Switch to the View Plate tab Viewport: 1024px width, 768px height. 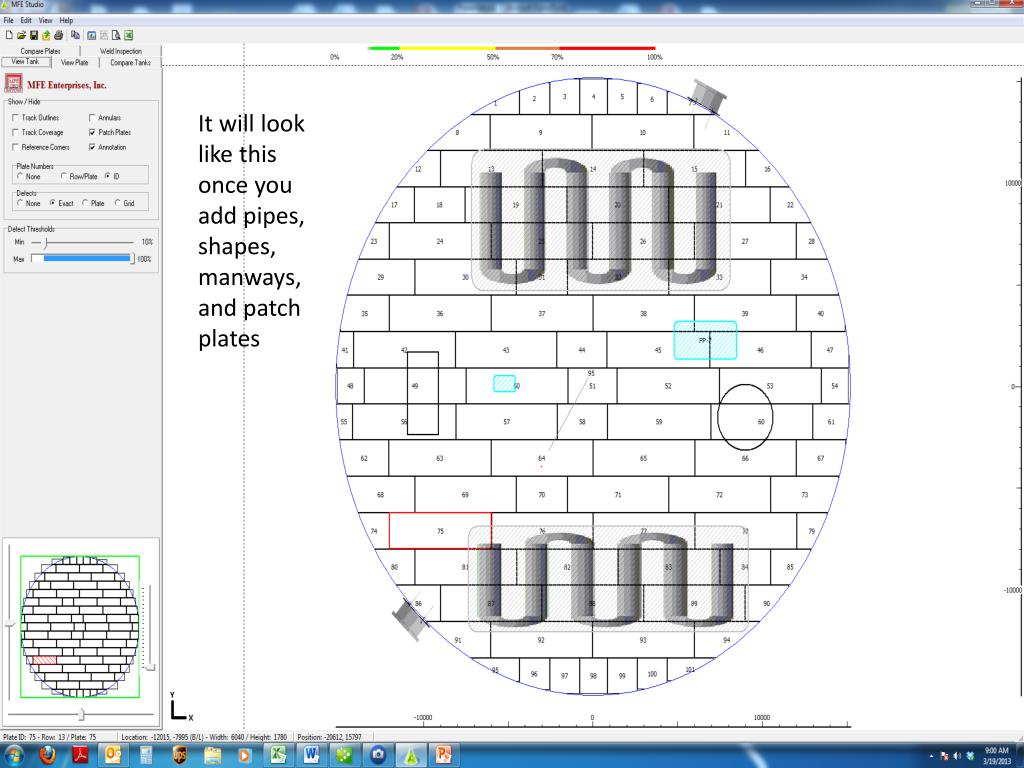(x=74, y=62)
